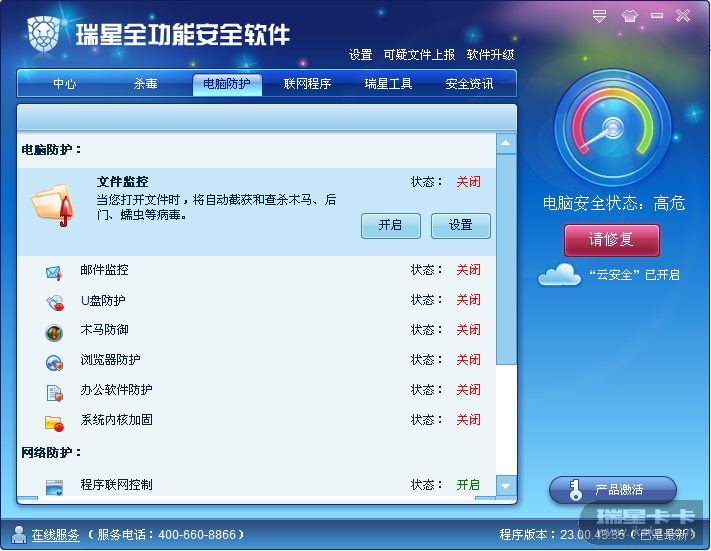The width and height of the screenshot is (711, 551).
Task: Click the 电脑防护： section heading
Action: pyautogui.click(x=51, y=150)
